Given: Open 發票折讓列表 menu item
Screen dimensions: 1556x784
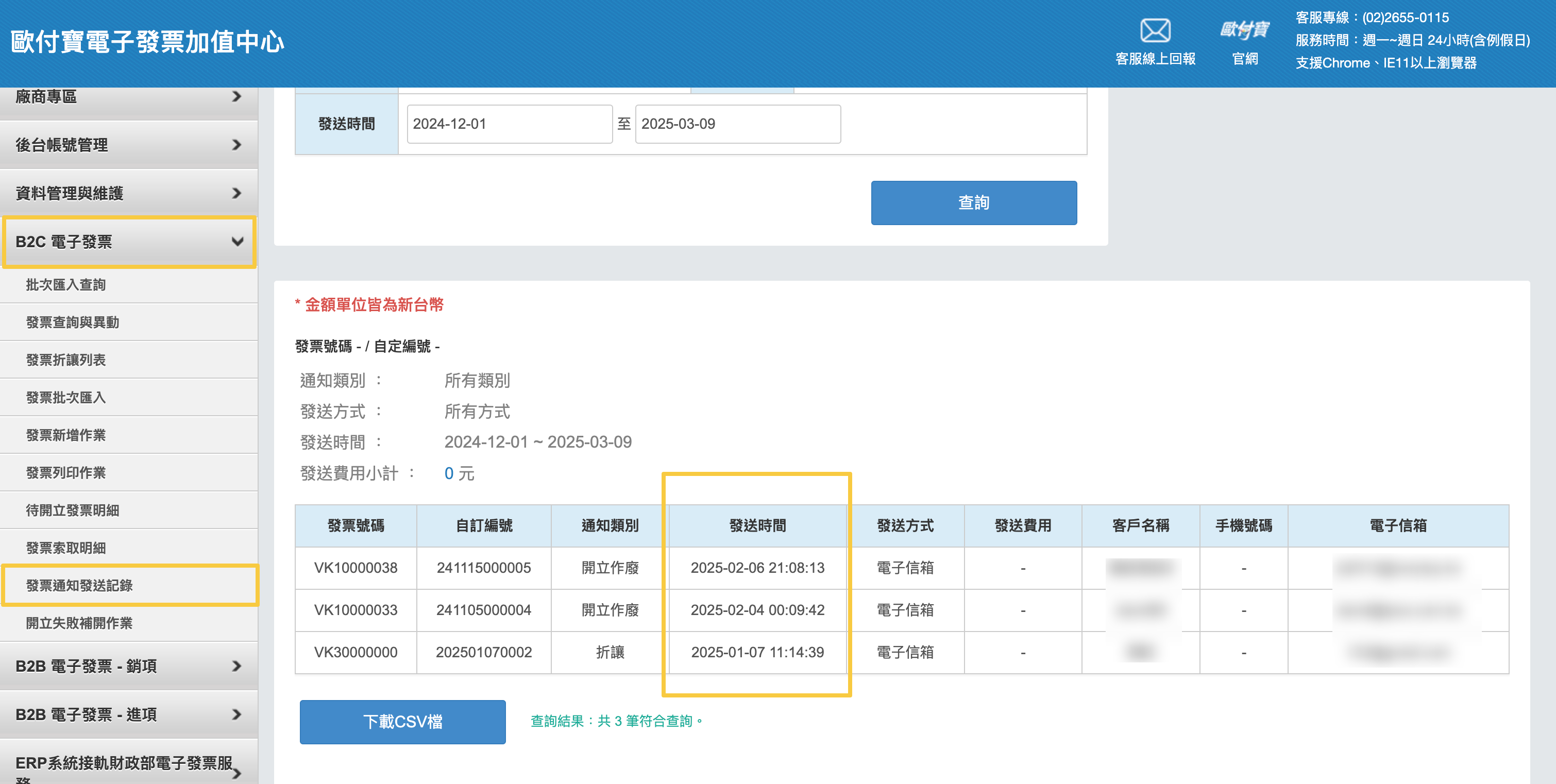Looking at the screenshot, I should point(129,360).
